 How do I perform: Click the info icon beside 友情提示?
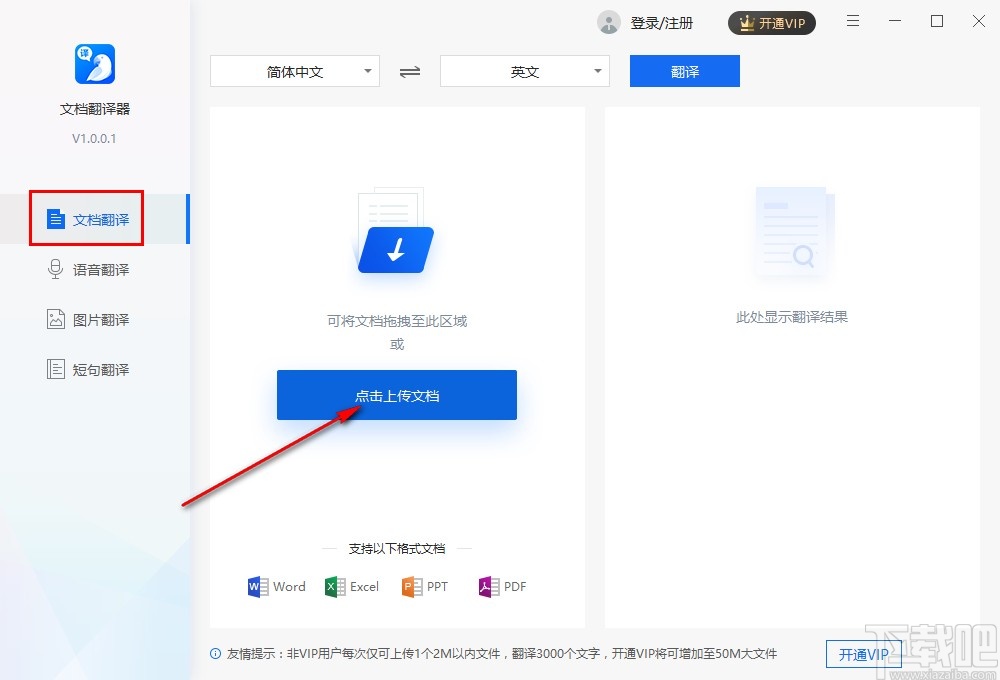216,653
